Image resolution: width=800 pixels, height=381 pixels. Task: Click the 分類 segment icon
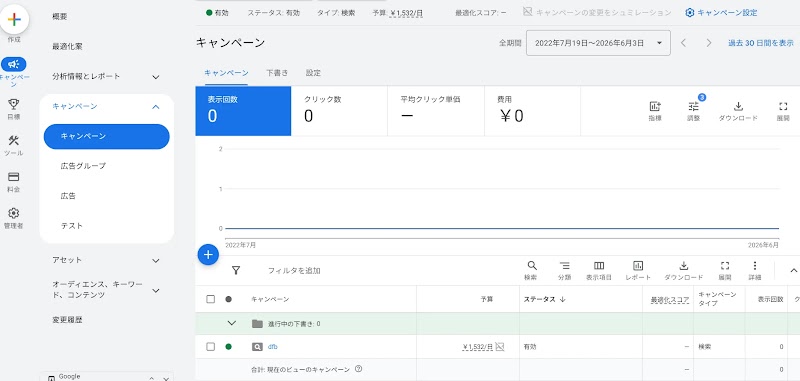tap(564, 266)
